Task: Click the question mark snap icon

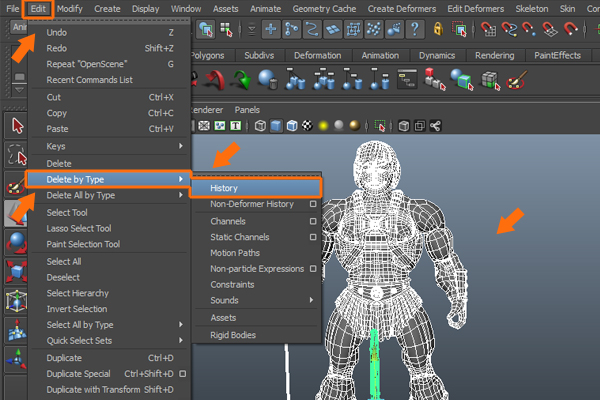Action: tap(415, 30)
